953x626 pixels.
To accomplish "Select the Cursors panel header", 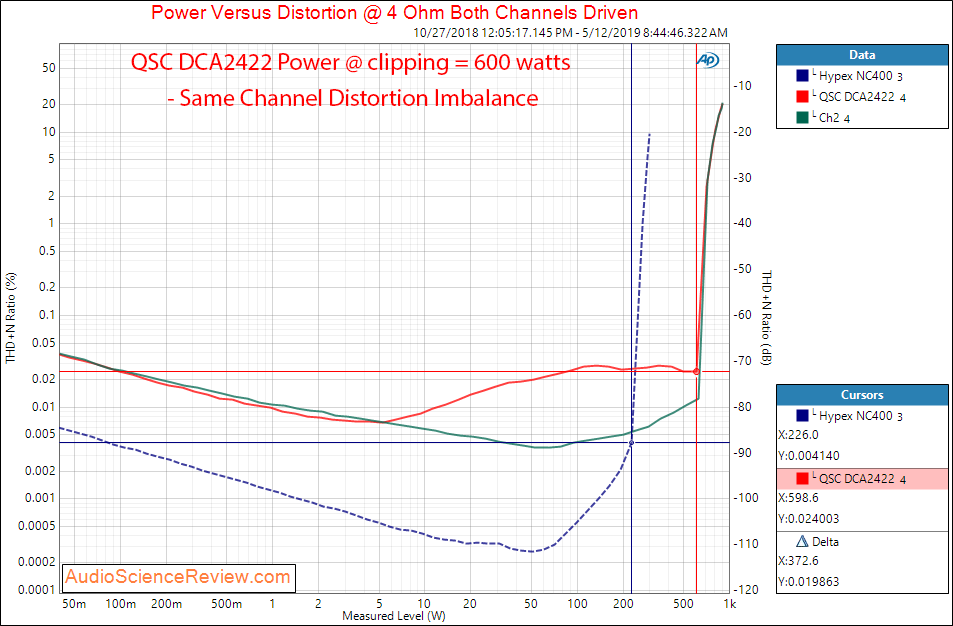I will pyautogui.click(x=862, y=395).
